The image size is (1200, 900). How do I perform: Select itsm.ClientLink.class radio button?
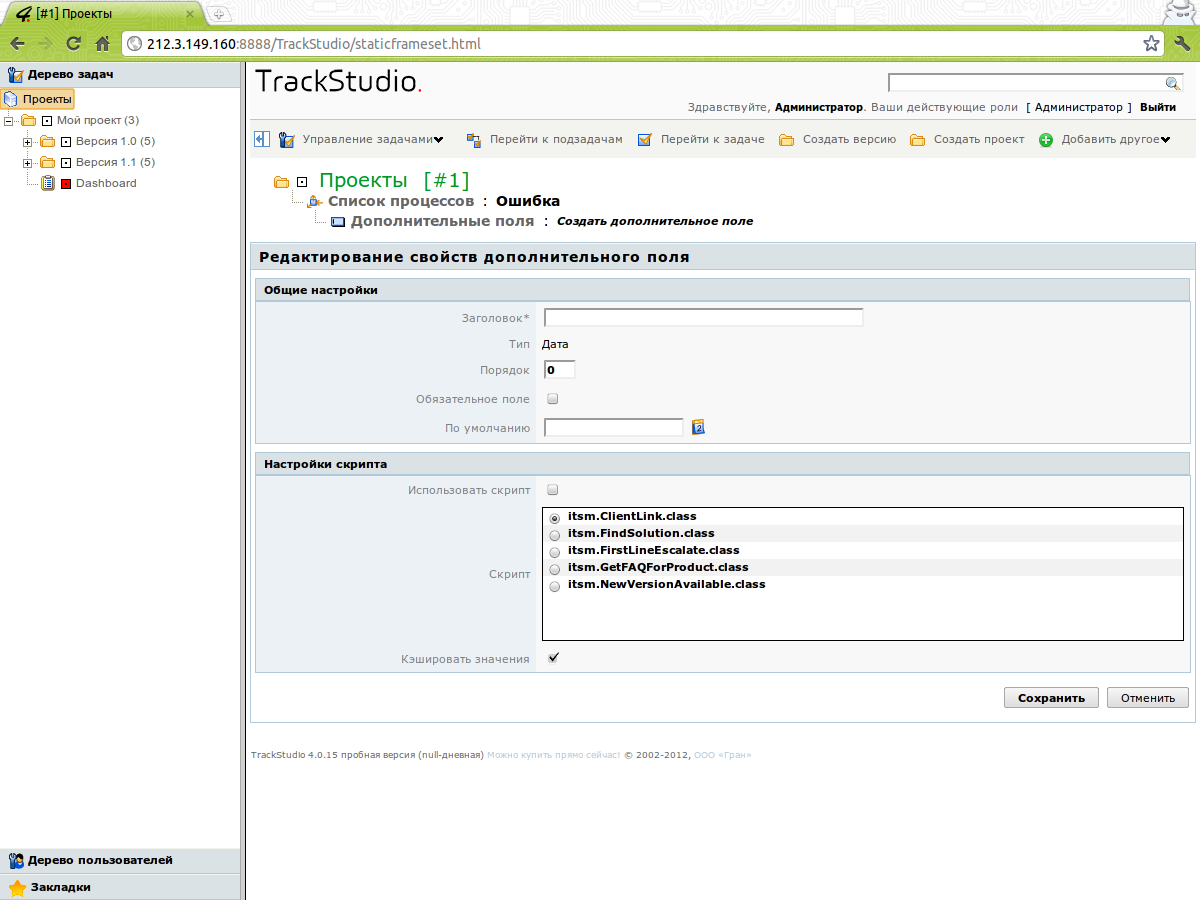[x=555, y=518]
